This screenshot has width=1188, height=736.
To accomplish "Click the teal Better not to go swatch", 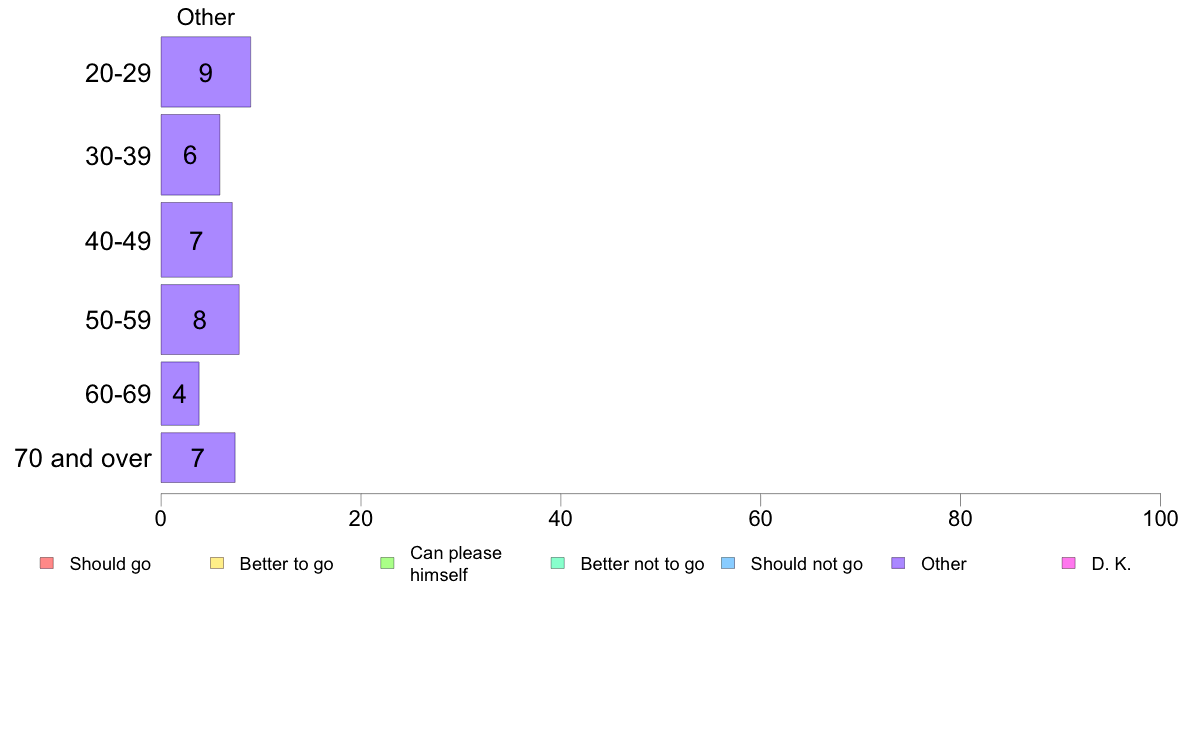I will (558, 563).
